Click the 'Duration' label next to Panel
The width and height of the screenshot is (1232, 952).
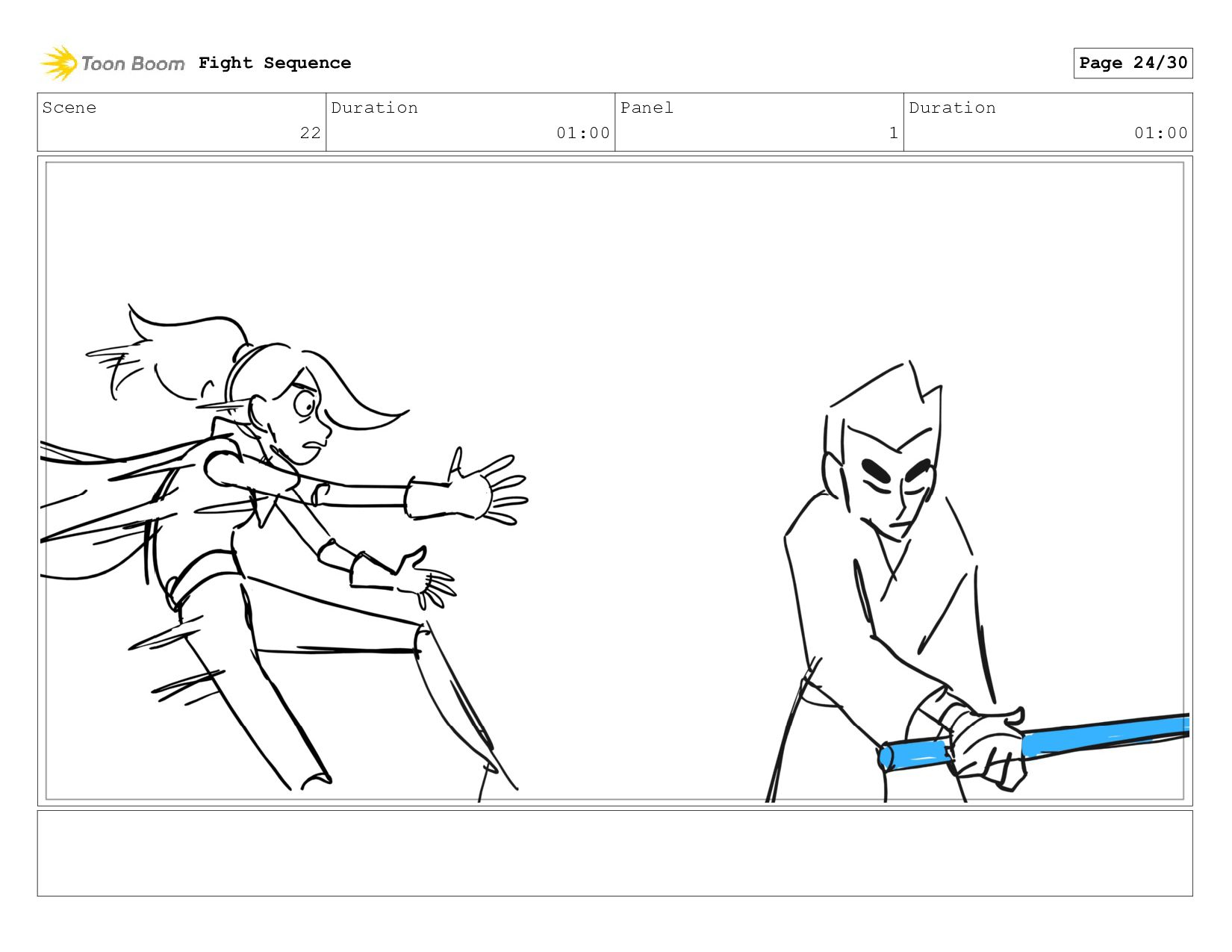[952, 108]
